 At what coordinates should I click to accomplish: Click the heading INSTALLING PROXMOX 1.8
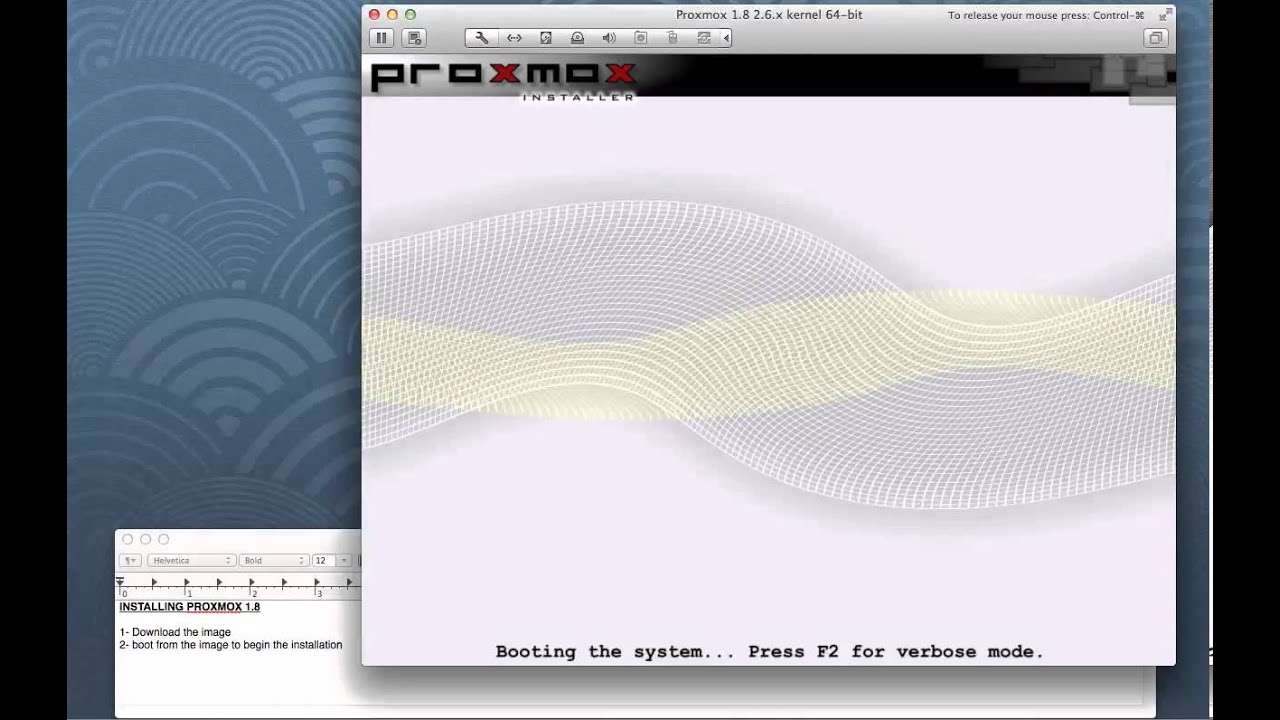(x=190, y=607)
